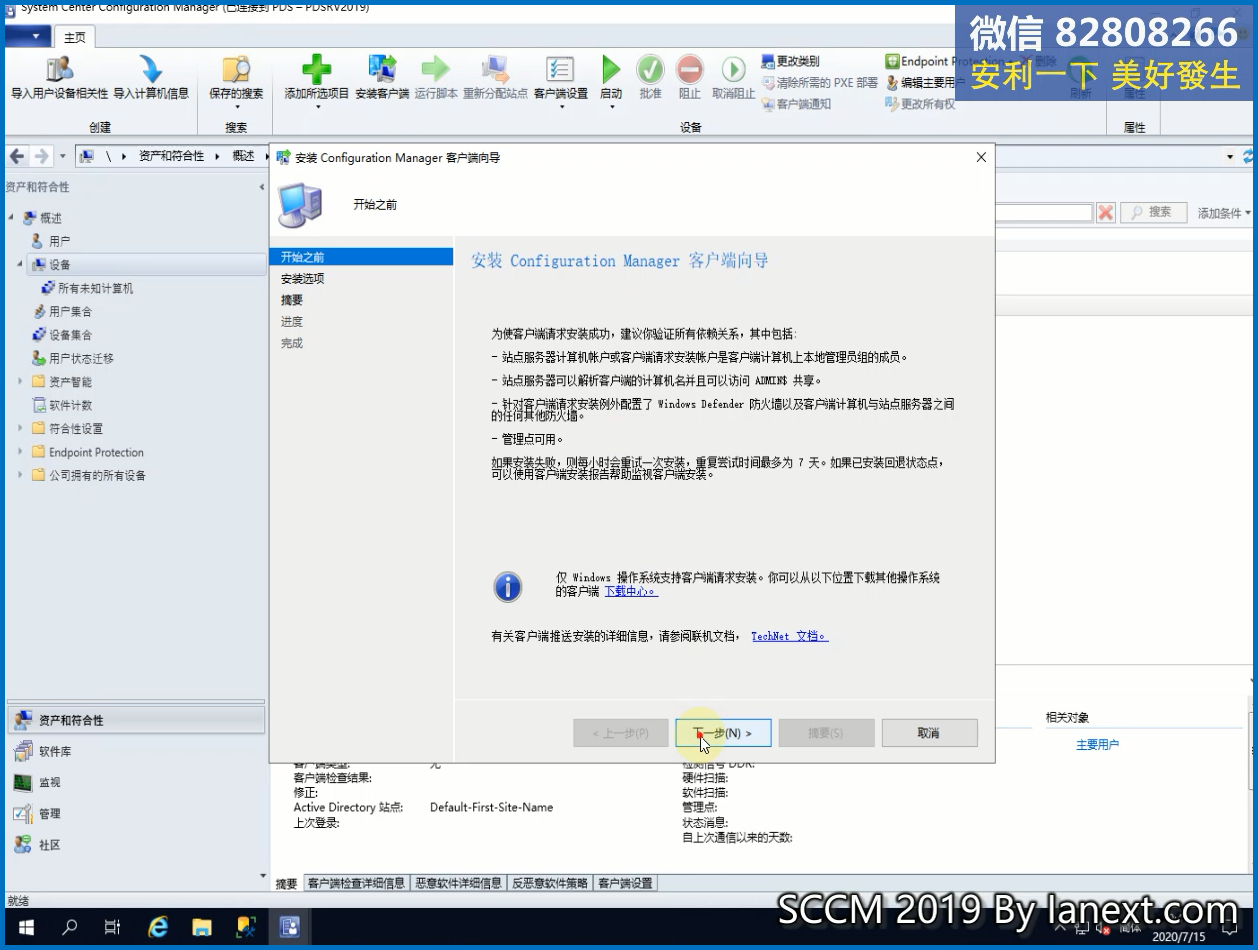Open the Add Criteria (添加条件) dropdown
Viewport: 1258px width, 950px height.
pos(1224,213)
